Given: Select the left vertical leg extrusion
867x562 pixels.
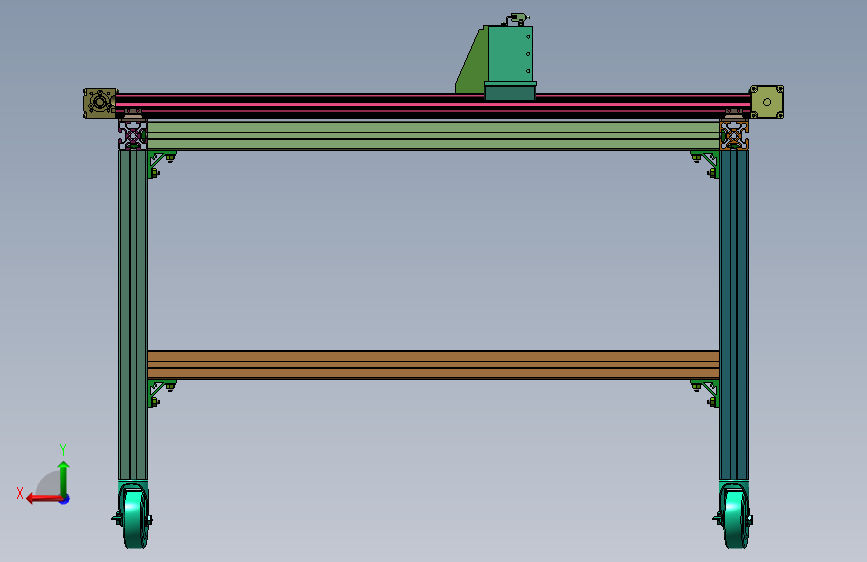Looking at the screenshot, I should tap(133, 315).
